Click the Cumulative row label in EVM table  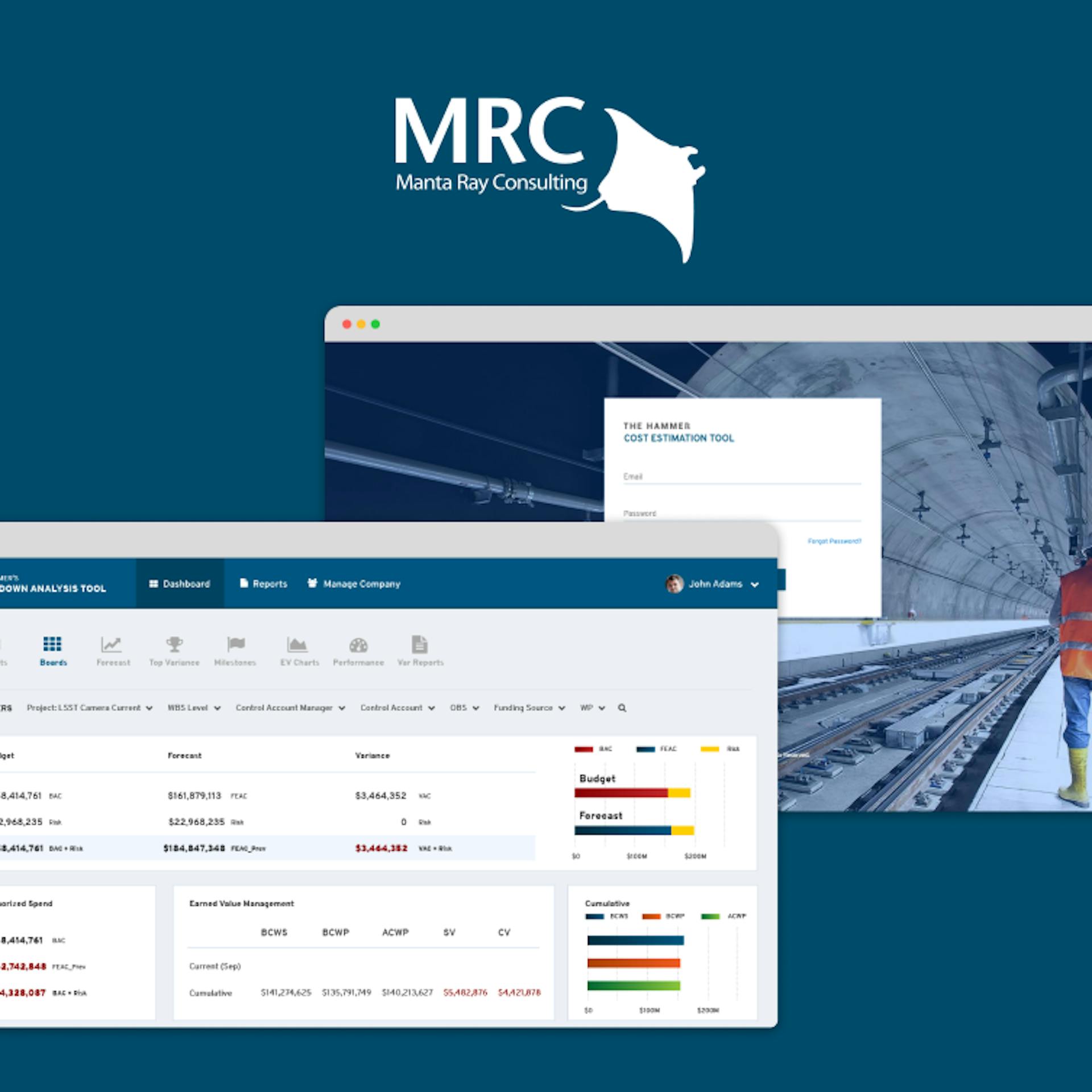pos(210,993)
